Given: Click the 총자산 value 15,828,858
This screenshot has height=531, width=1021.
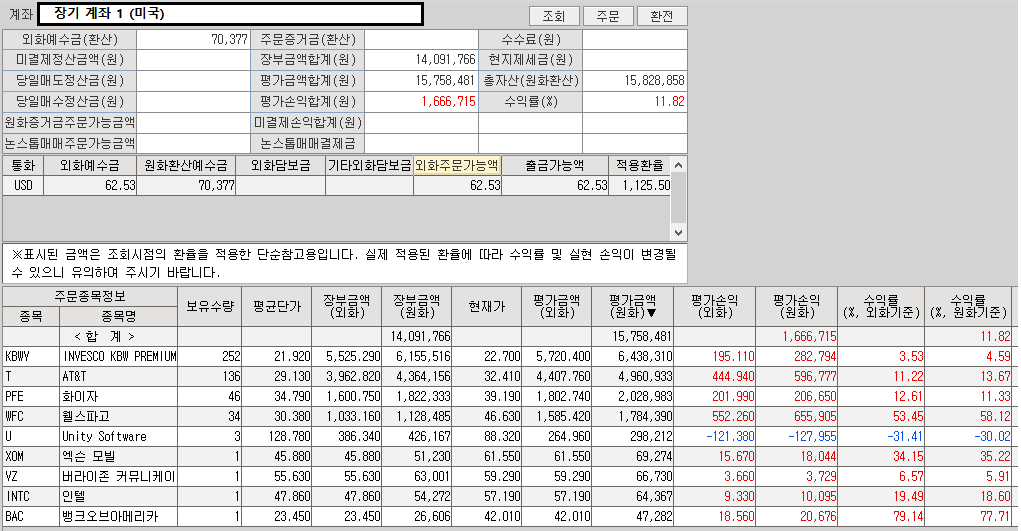Looking at the screenshot, I should pos(654,81).
